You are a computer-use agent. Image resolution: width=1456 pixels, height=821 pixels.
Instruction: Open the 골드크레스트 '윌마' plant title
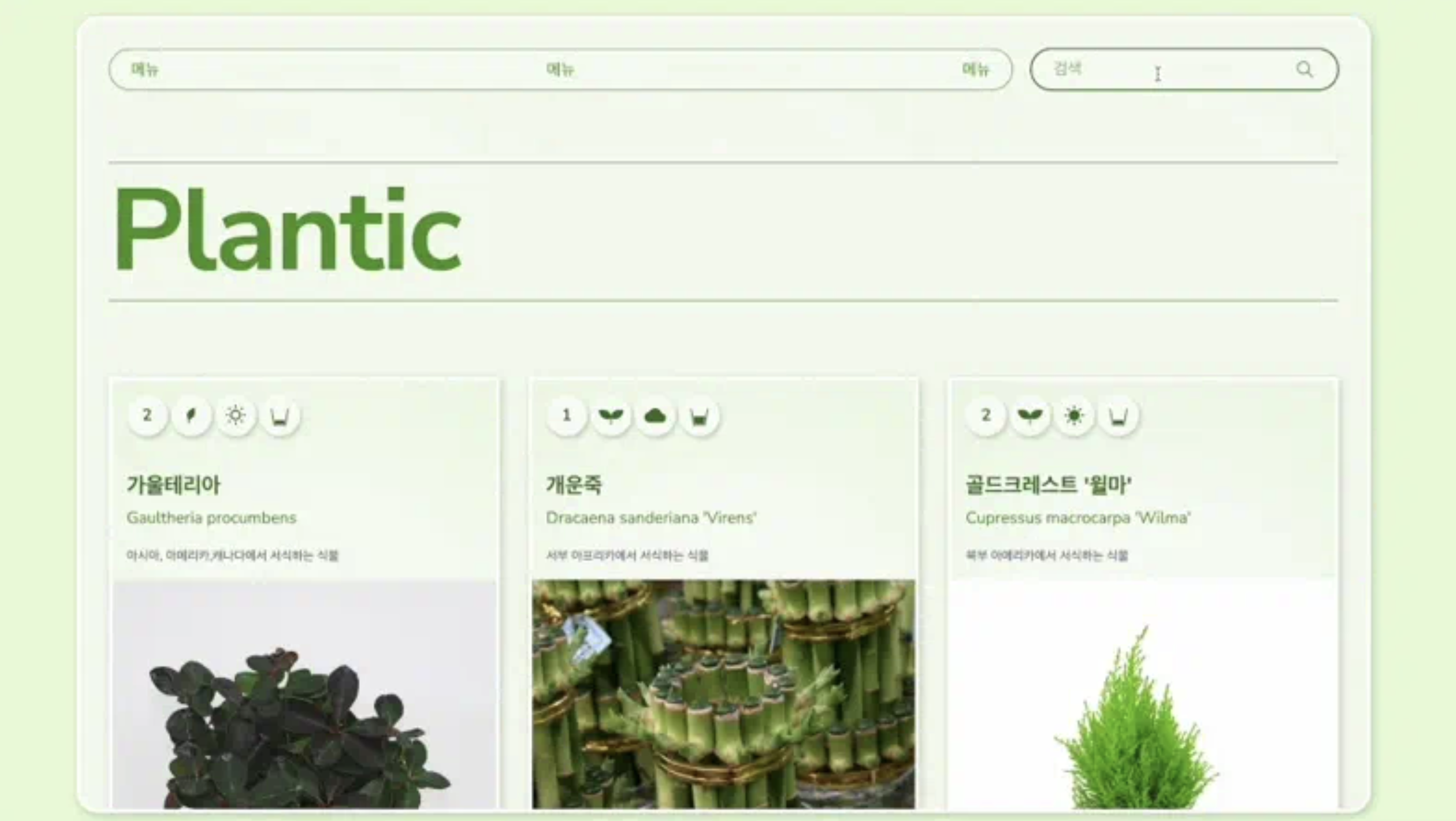(1049, 485)
